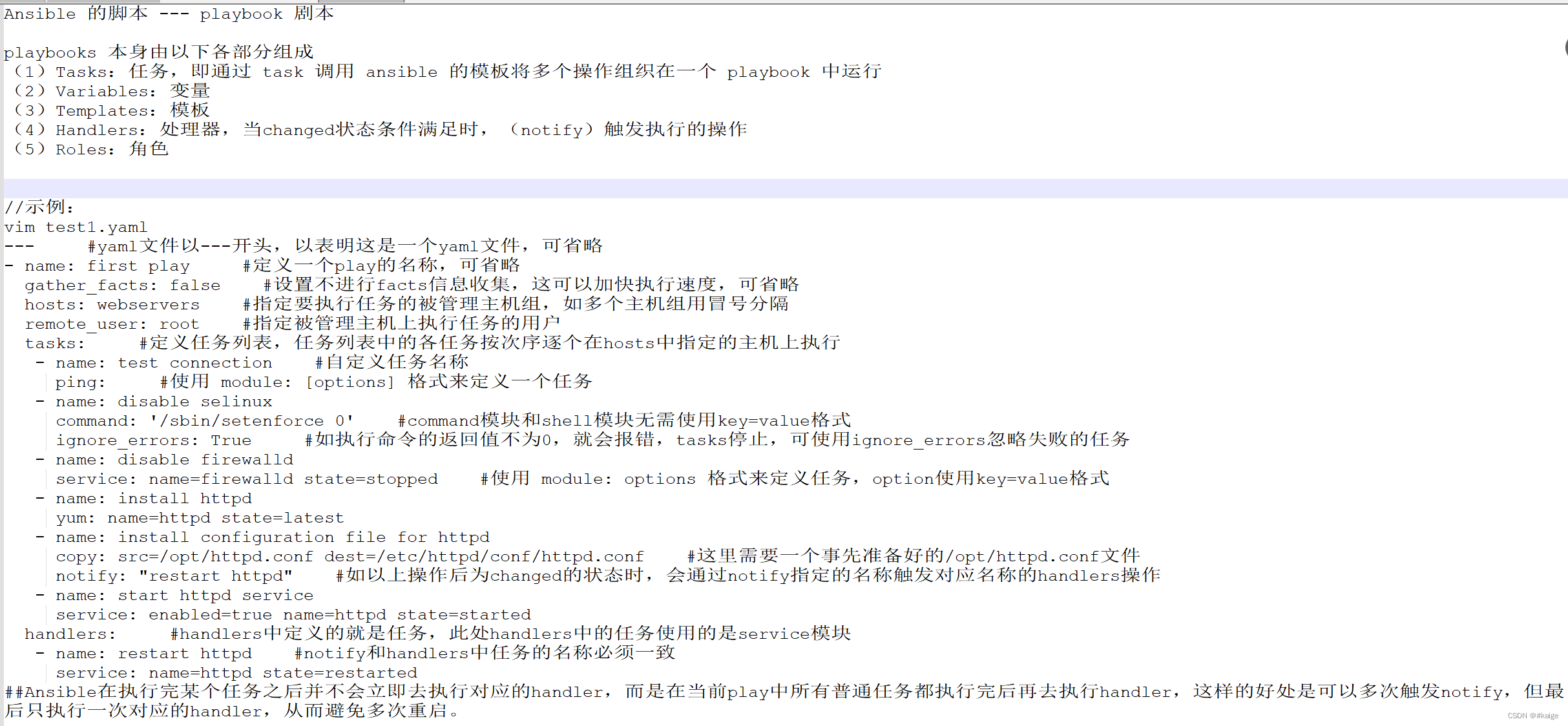This screenshot has height=726, width=1568.
Task: Click '- name: disable firewalld' text
Action: 164,460
